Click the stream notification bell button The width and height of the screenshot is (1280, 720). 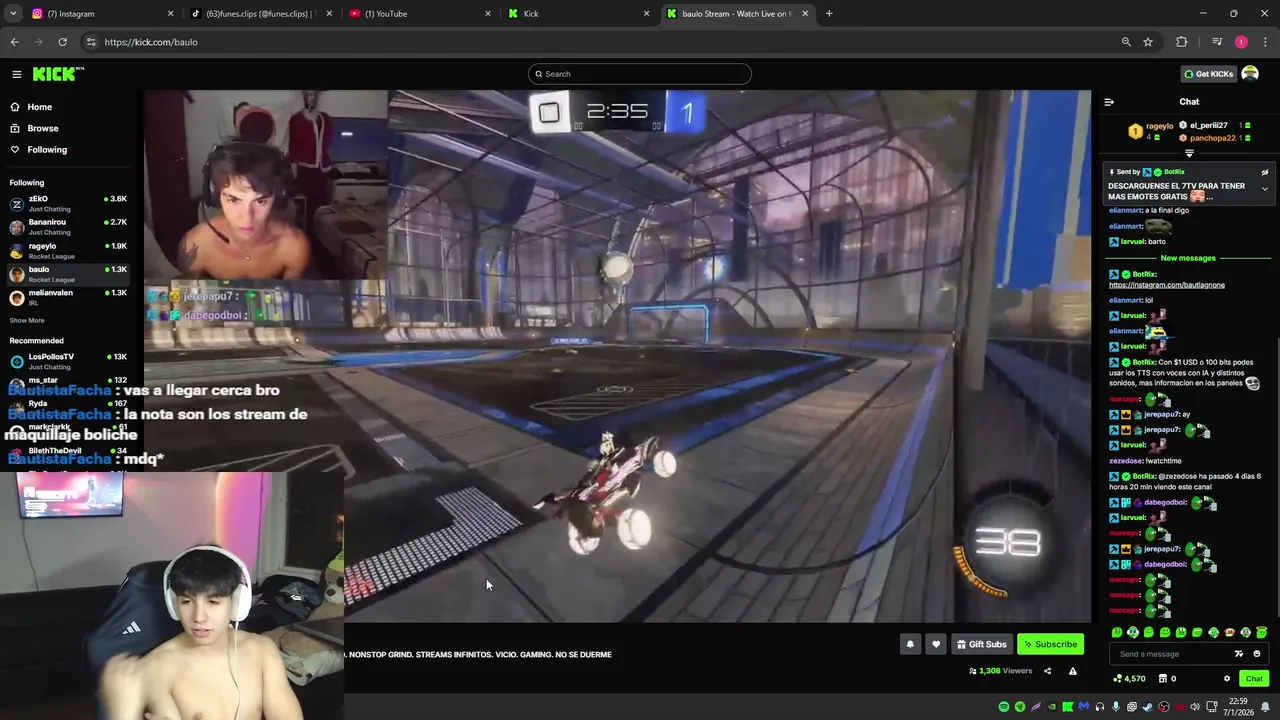point(910,644)
